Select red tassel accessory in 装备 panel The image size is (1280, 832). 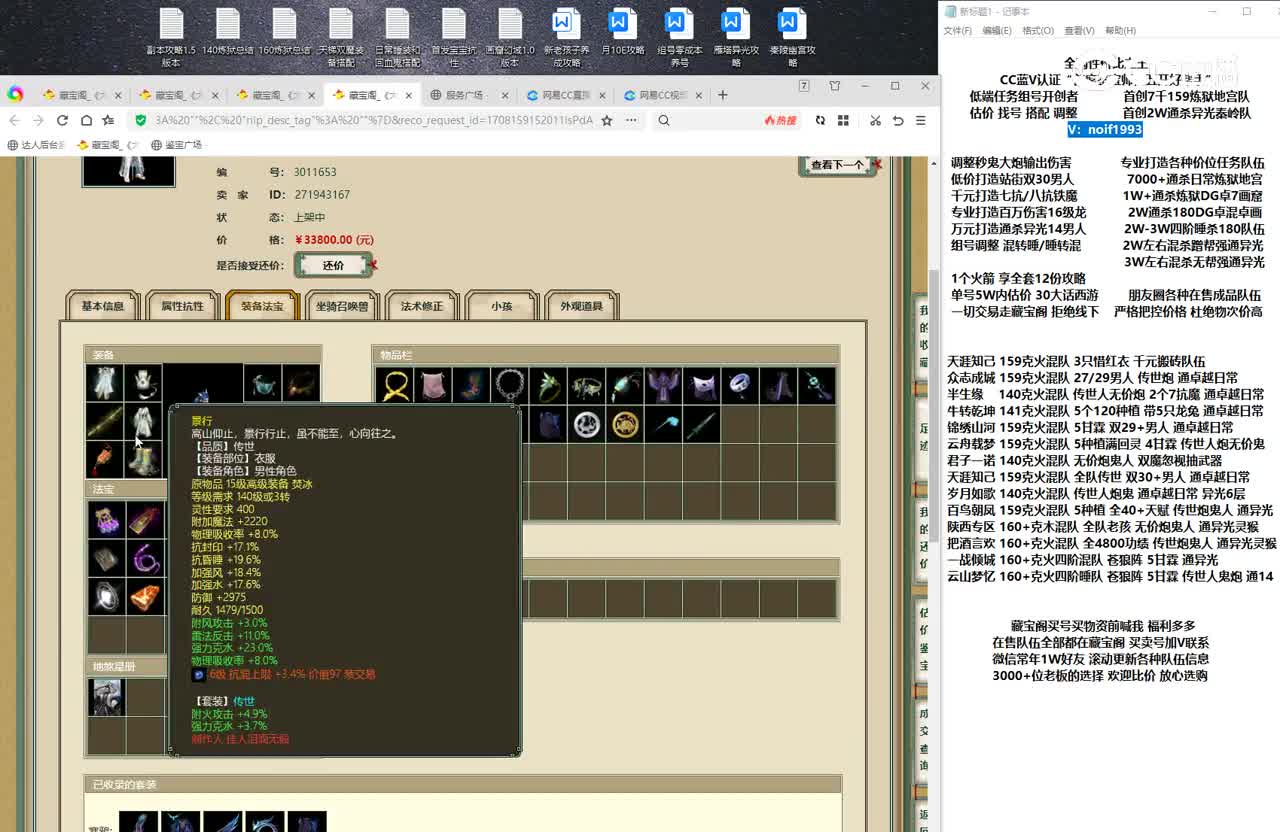105,459
